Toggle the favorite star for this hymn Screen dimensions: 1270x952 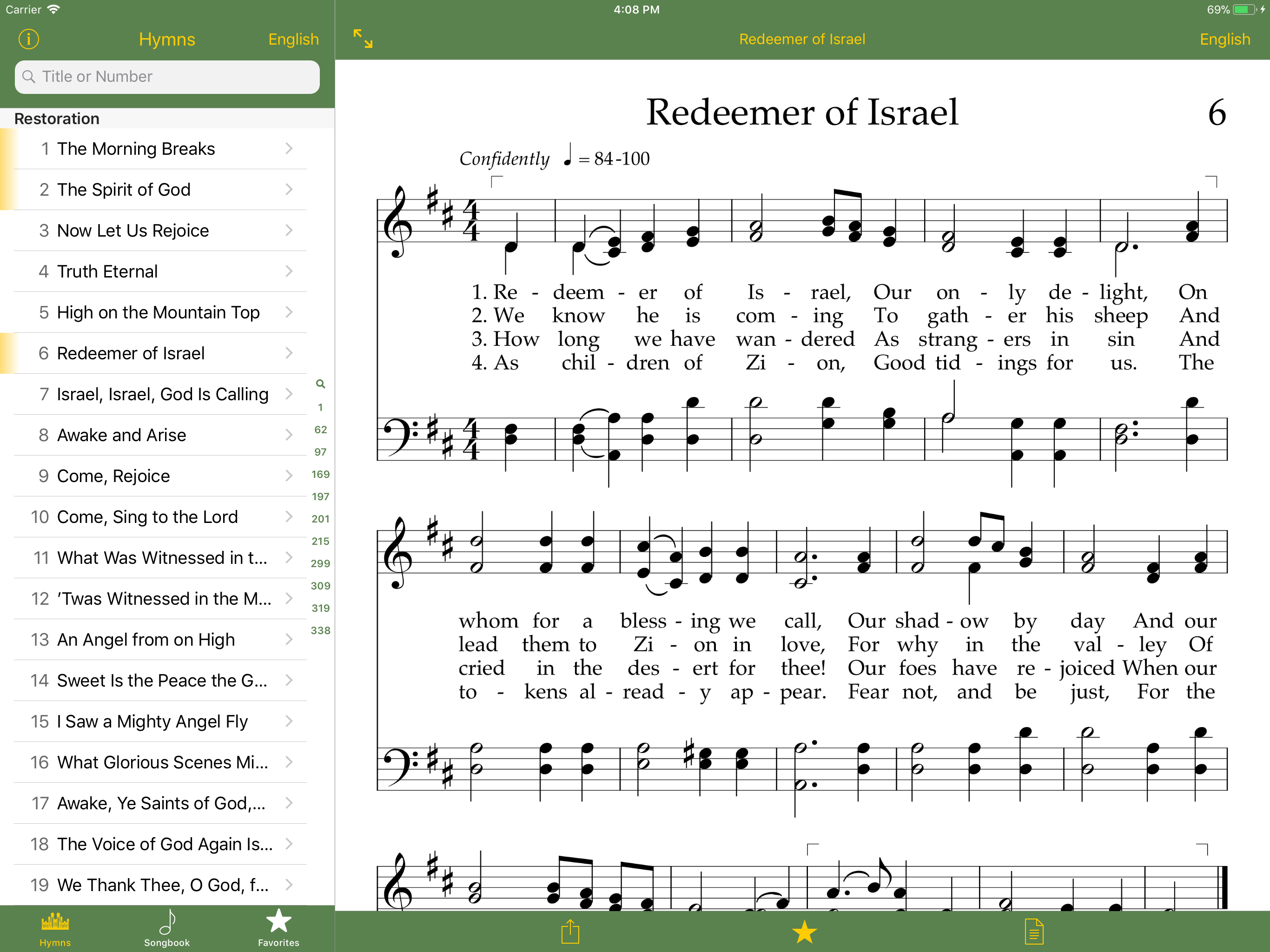pyautogui.click(x=804, y=932)
